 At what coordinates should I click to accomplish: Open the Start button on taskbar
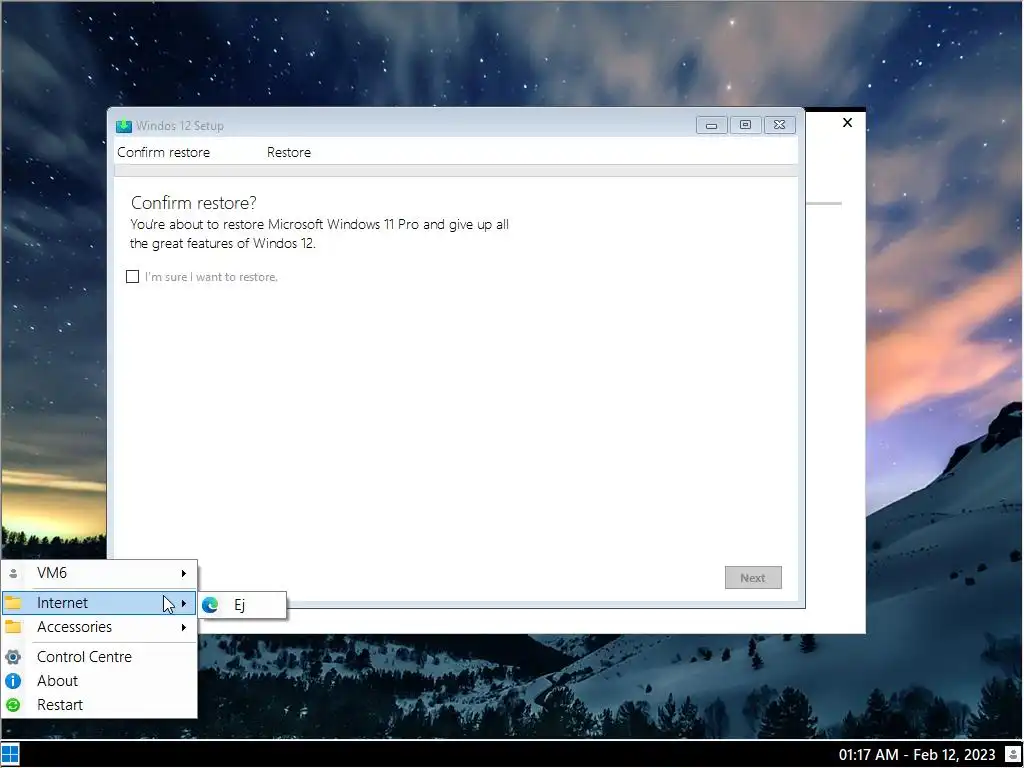click(x=10, y=754)
